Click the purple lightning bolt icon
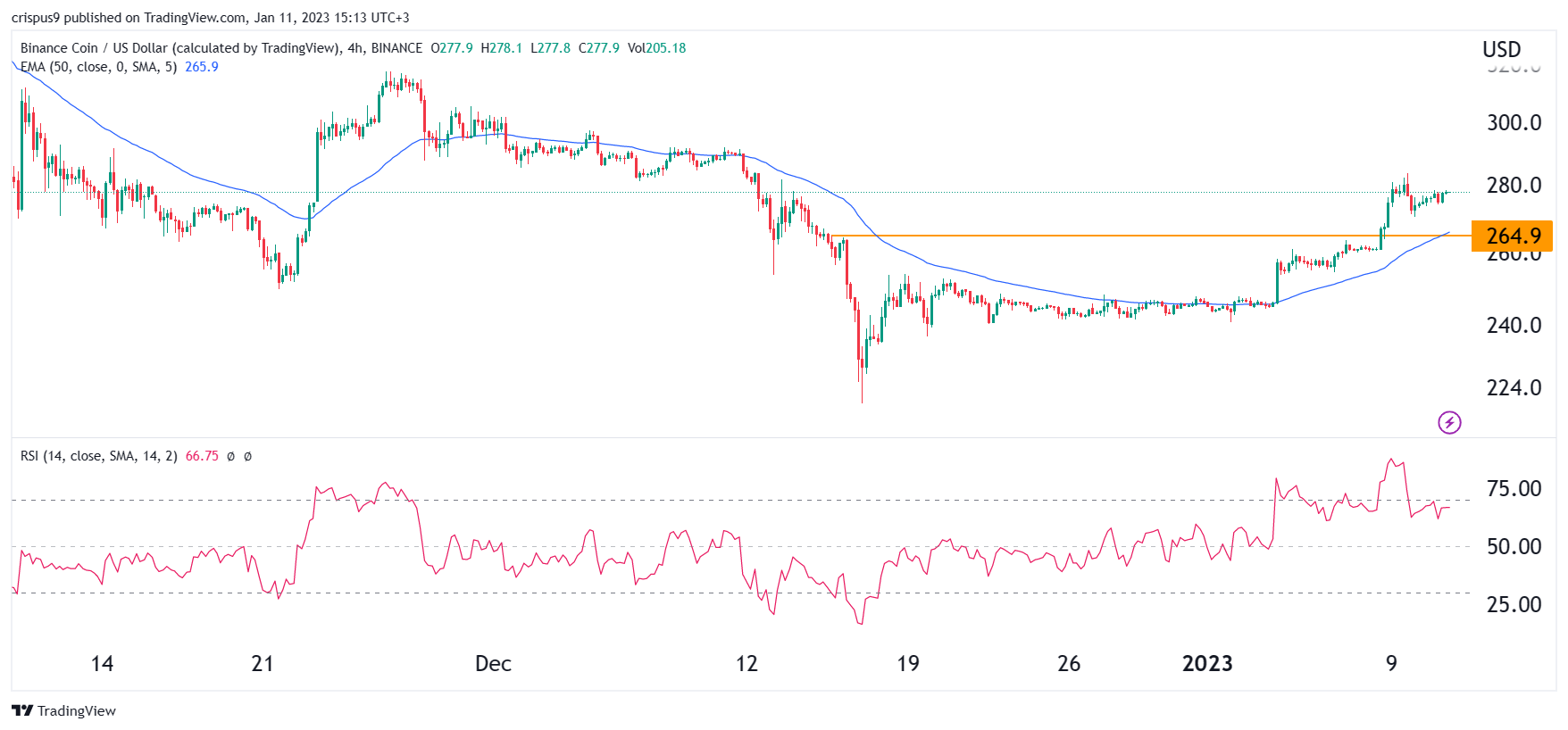 click(1449, 422)
